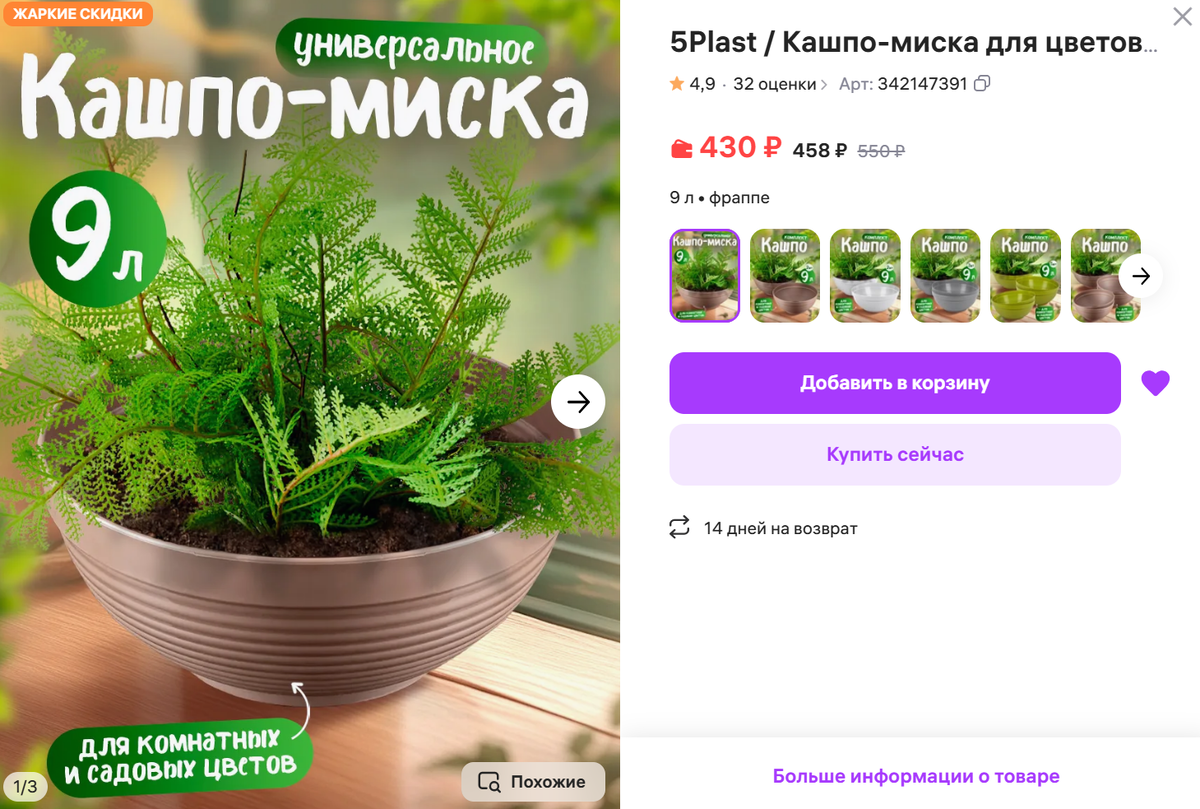Select the second brown bowl thumbnail
The image size is (1200, 809).
click(785, 276)
